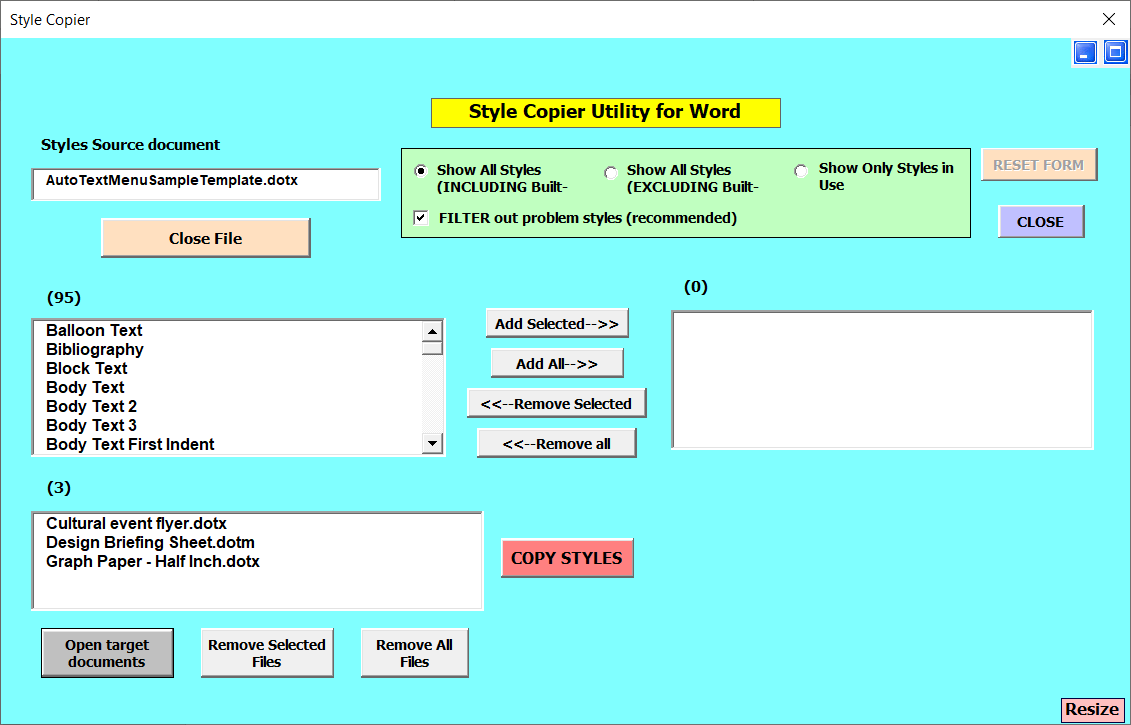The image size is (1131, 725).
Task: Close the Style Copier window
Action: (x=1109, y=19)
